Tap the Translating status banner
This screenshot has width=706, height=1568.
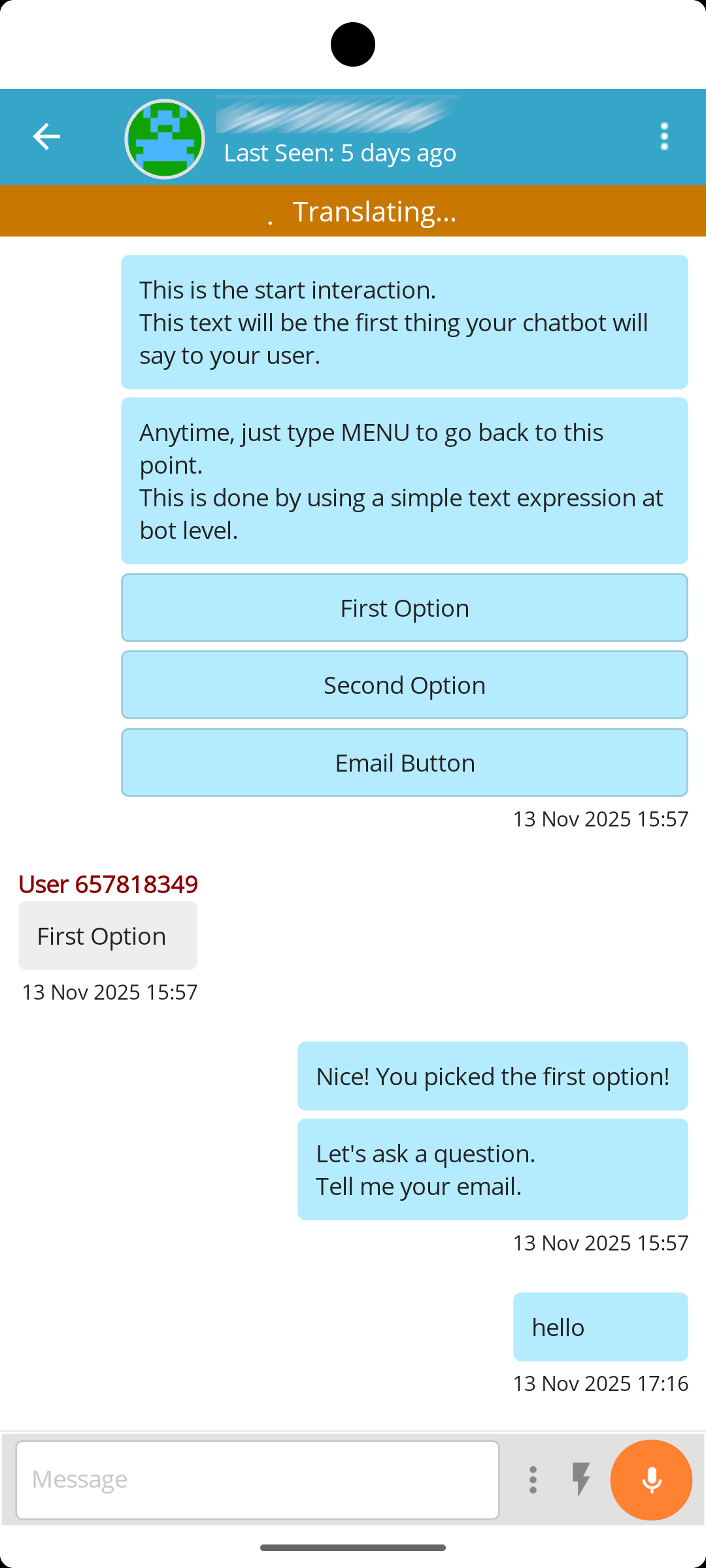pos(353,211)
